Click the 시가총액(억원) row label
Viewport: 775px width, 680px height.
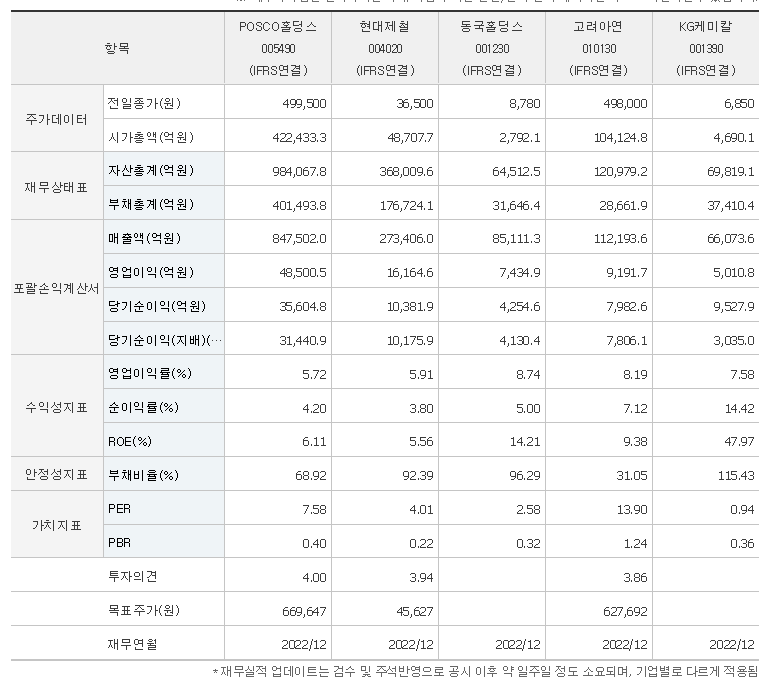(x=151, y=137)
